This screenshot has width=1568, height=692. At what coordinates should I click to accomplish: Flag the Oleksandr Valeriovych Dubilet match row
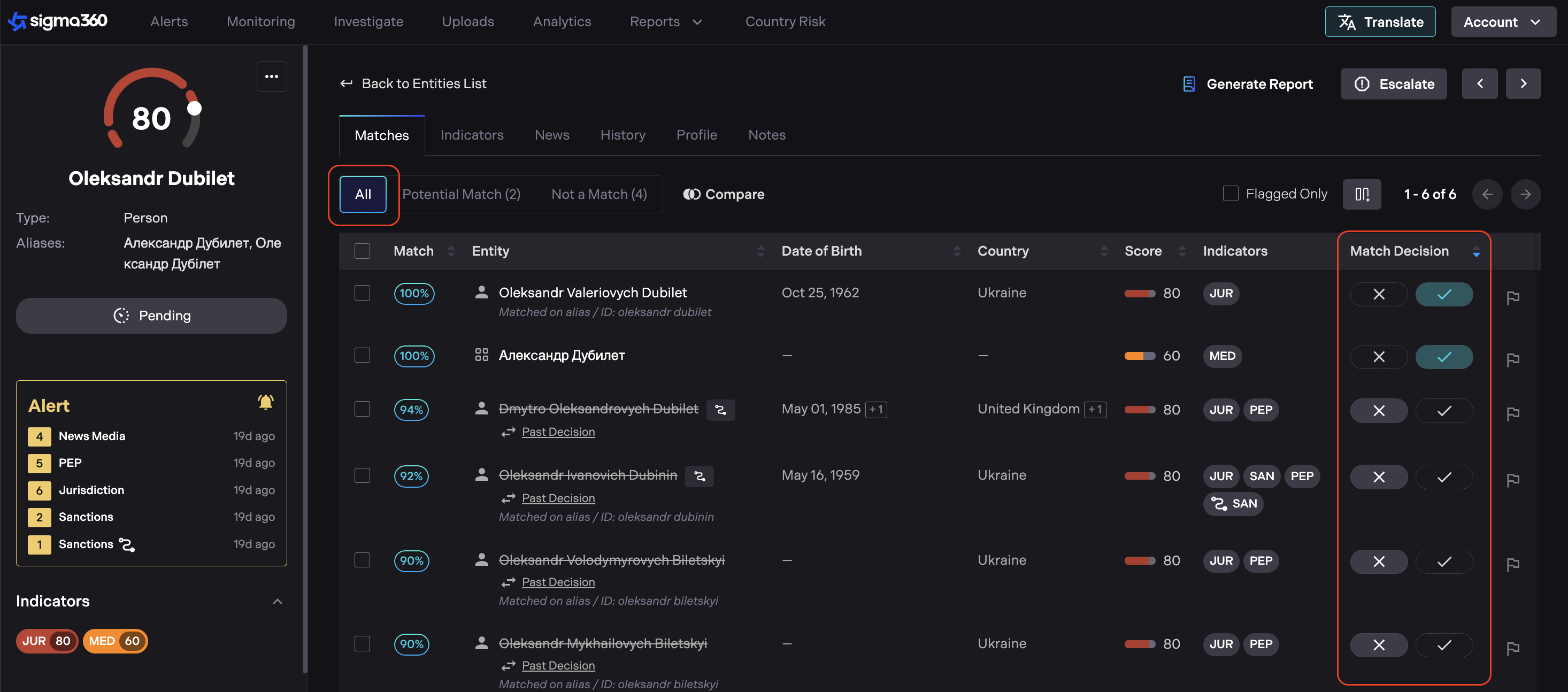1512,297
